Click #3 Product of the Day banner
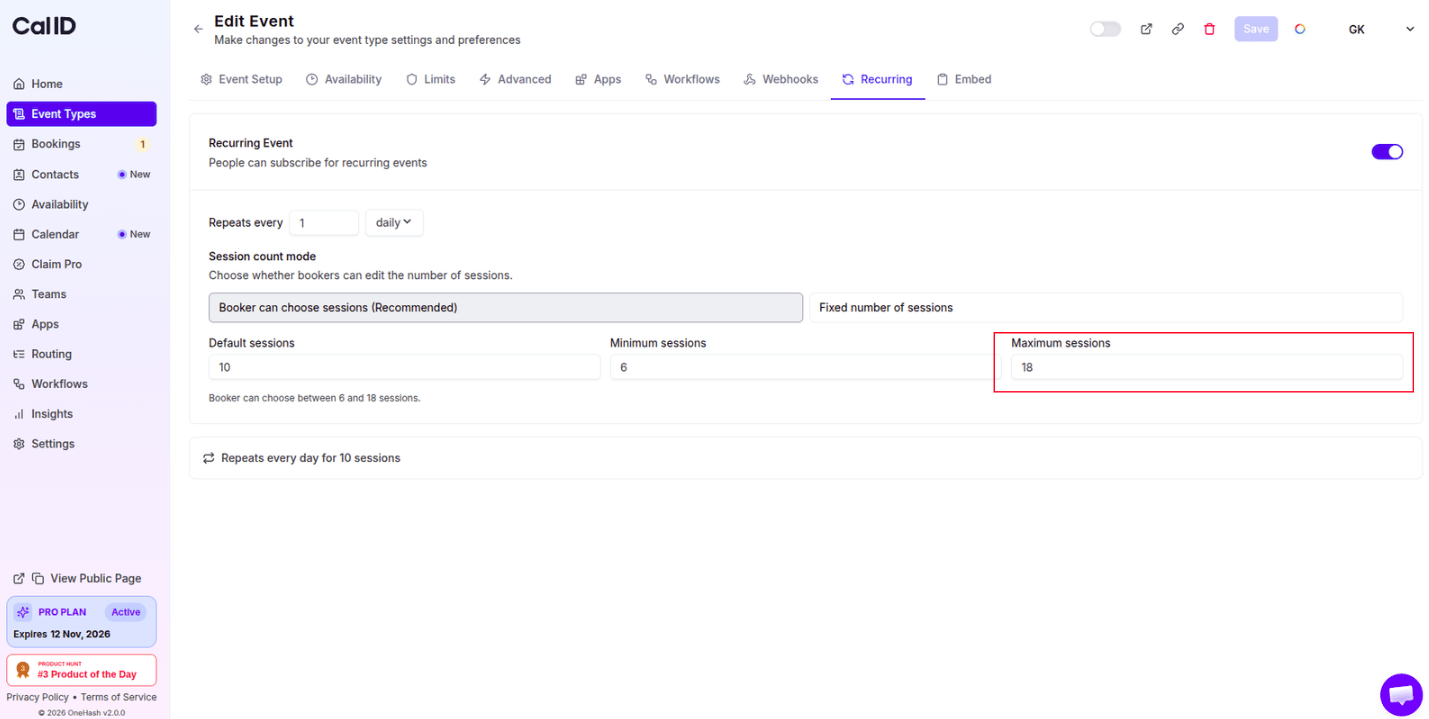The width and height of the screenshot is (1429, 719). pos(81,670)
